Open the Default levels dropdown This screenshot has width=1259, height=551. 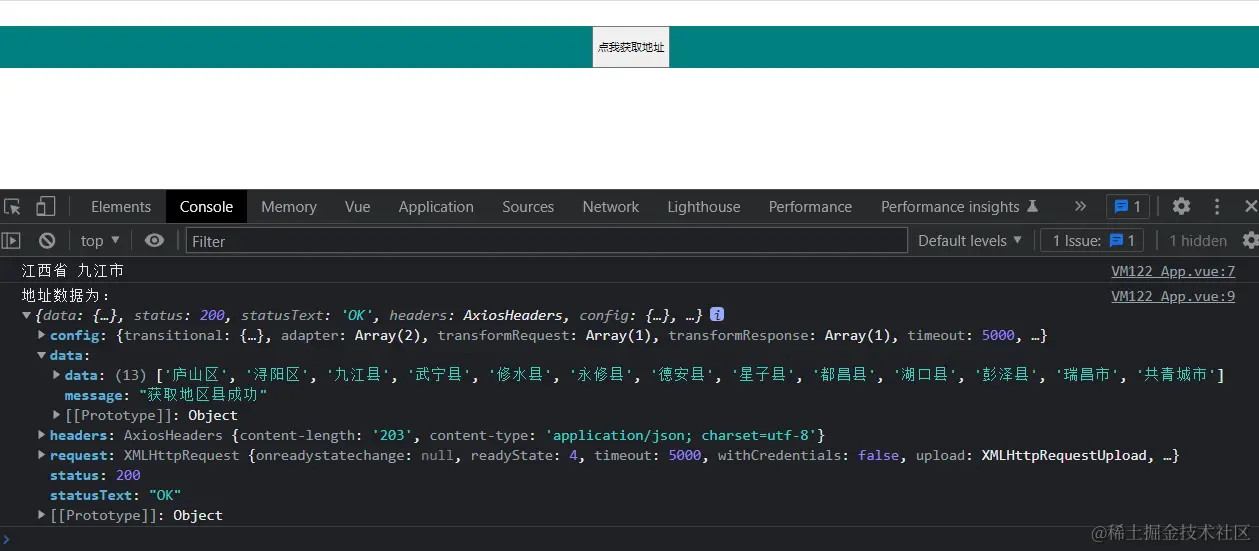click(970, 241)
